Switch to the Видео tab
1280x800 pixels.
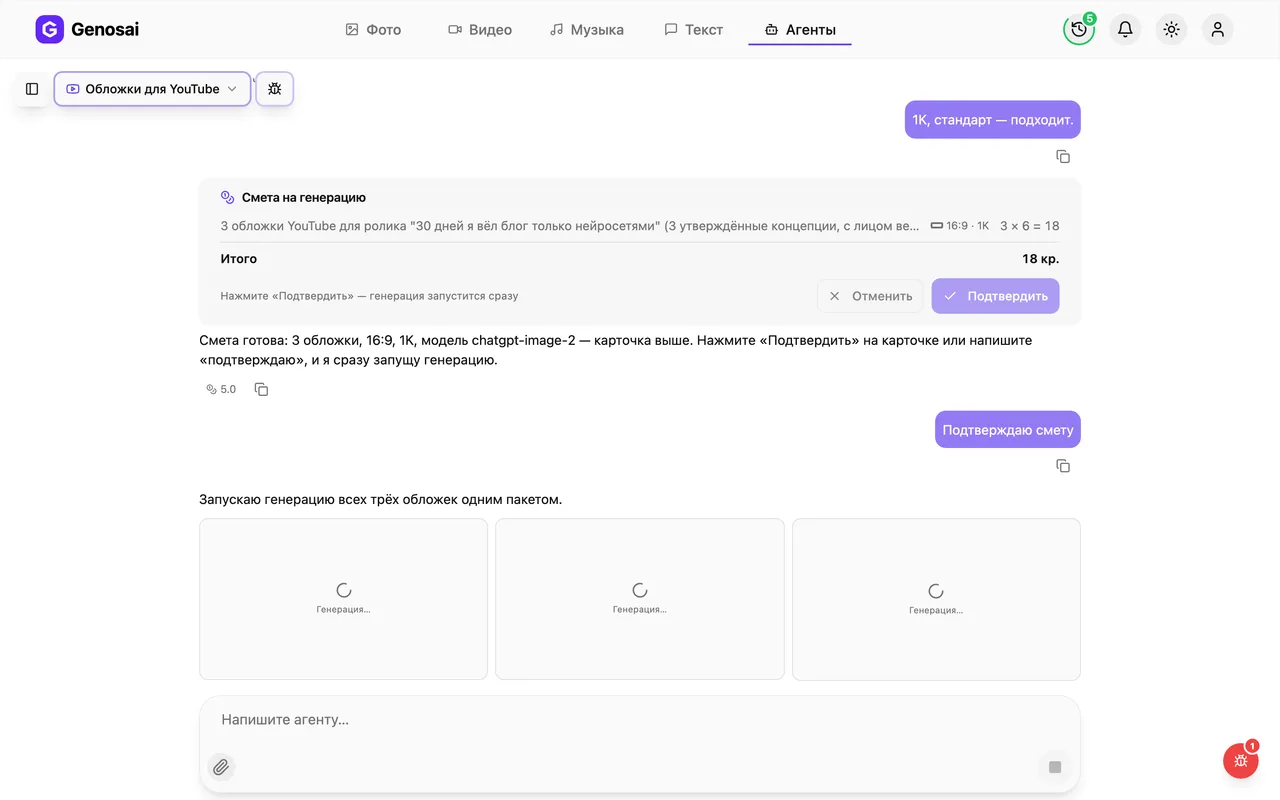[480, 30]
